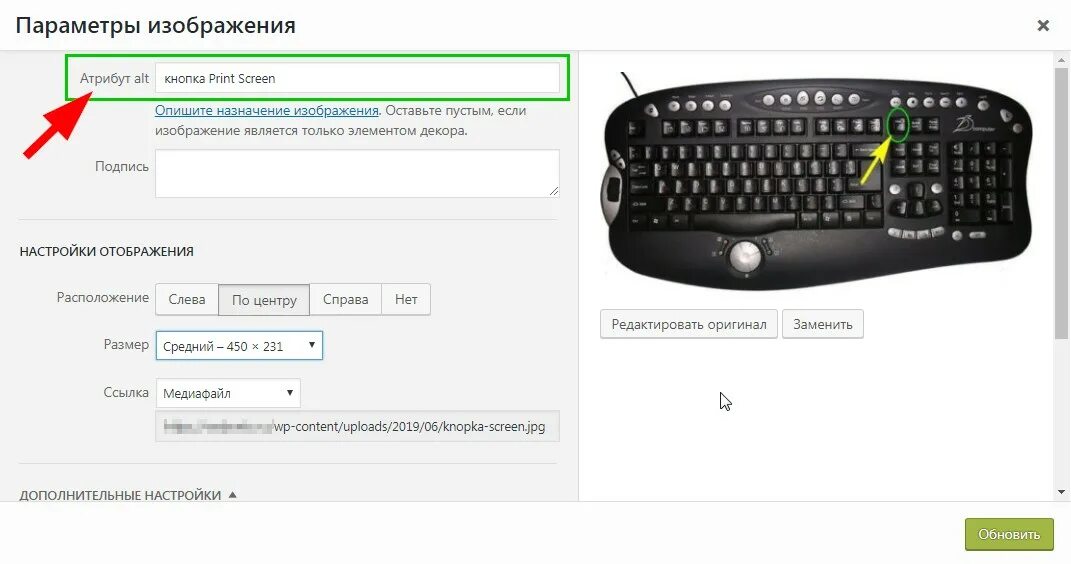Click the Обновить button
This screenshot has width=1071, height=564.
1009,534
